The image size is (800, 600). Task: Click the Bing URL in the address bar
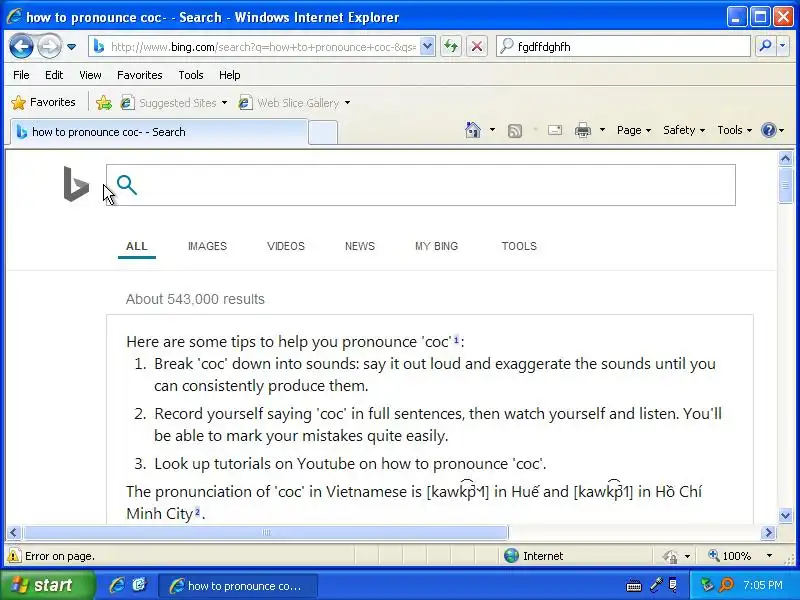[263, 47]
